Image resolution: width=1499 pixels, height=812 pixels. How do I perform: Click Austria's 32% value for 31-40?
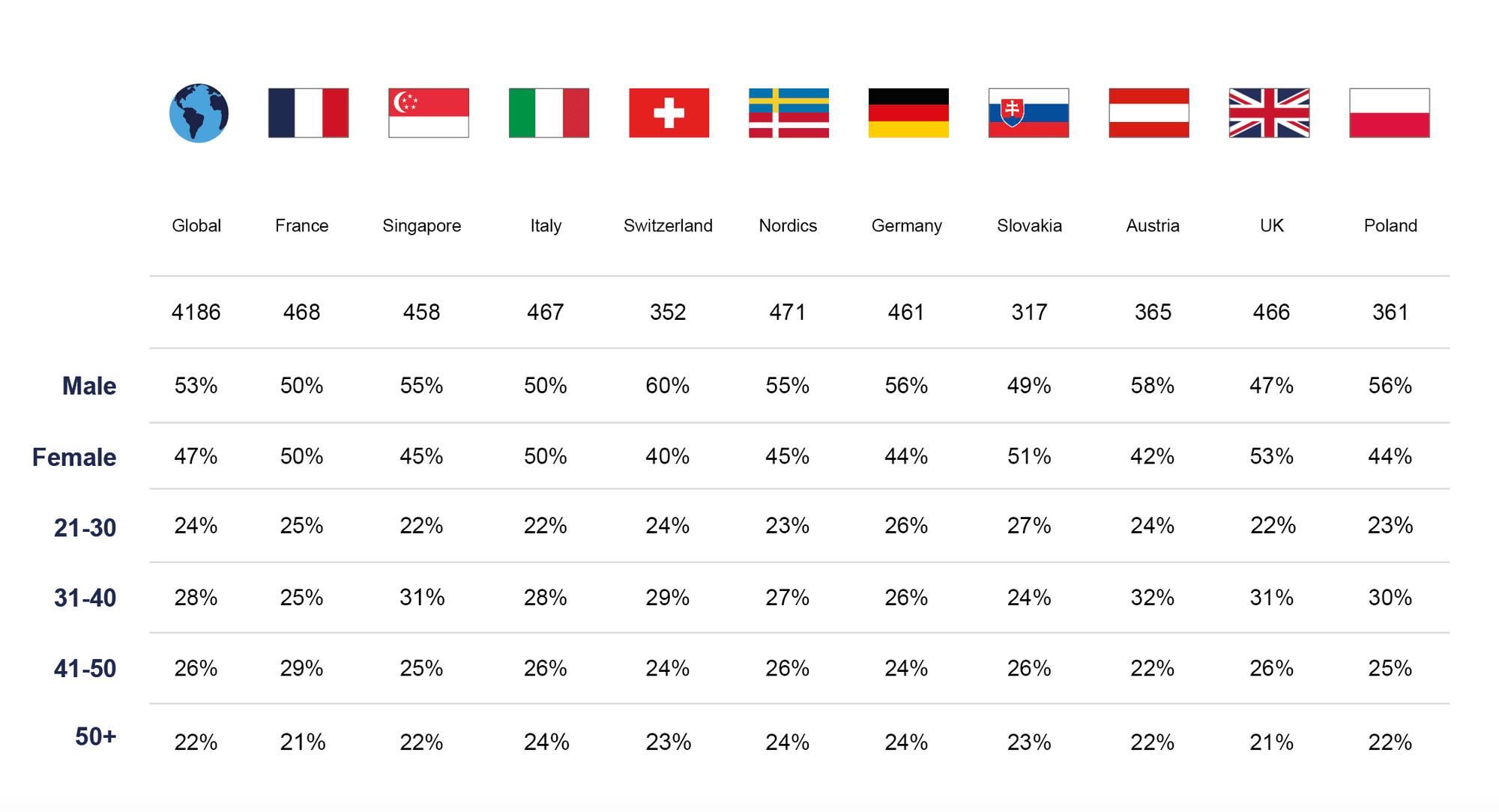click(x=1153, y=598)
